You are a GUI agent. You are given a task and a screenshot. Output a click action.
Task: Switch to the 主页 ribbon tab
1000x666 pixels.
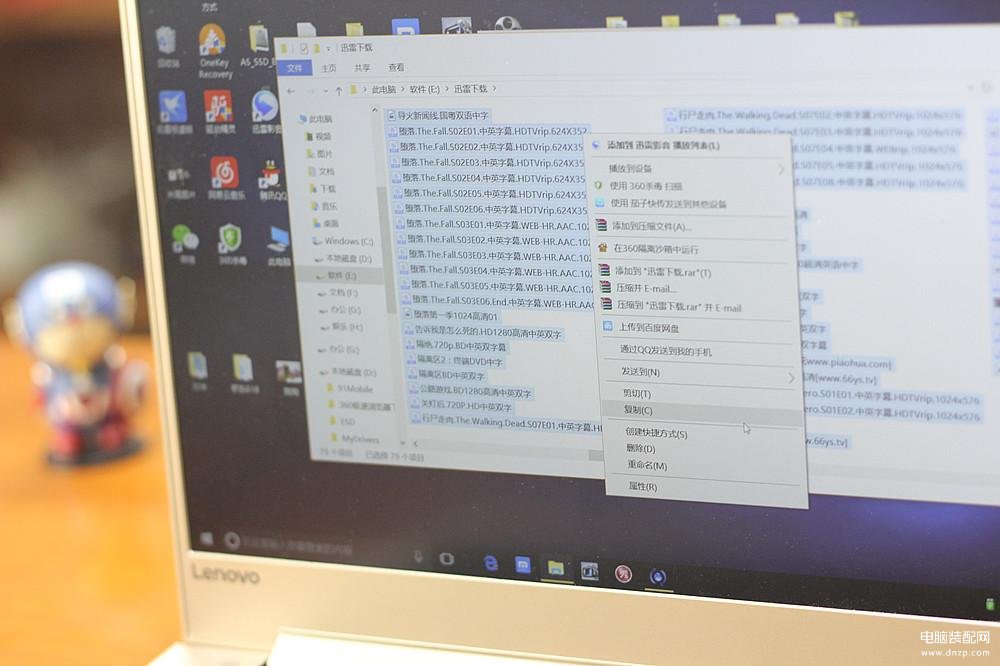pos(329,68)
